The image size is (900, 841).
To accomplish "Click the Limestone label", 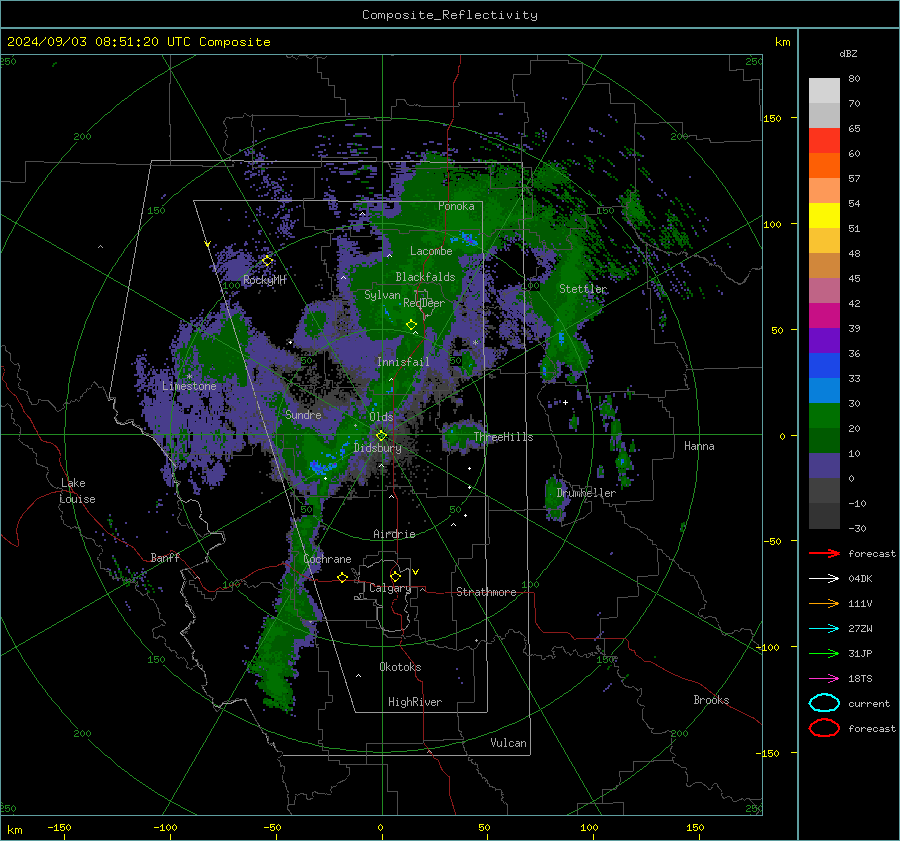I will point(189,386).
